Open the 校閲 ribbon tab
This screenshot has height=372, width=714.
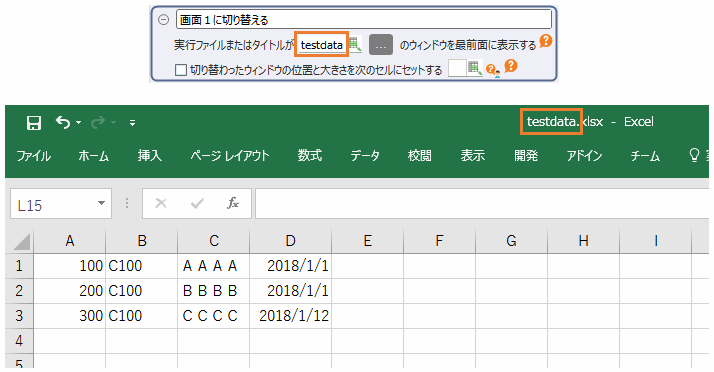[x=419, y=156]
